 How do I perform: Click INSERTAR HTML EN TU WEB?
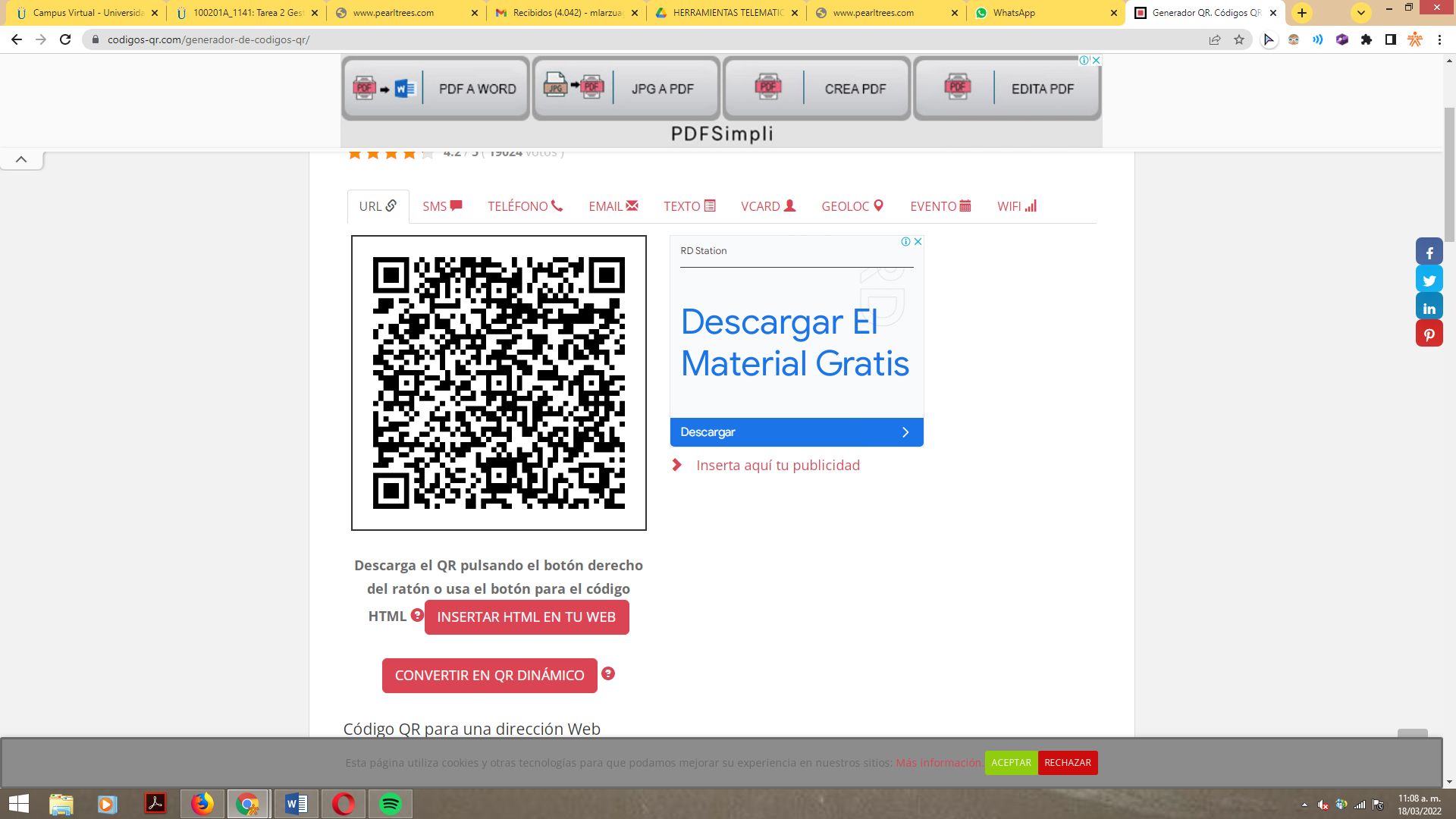tap(526, 617)
